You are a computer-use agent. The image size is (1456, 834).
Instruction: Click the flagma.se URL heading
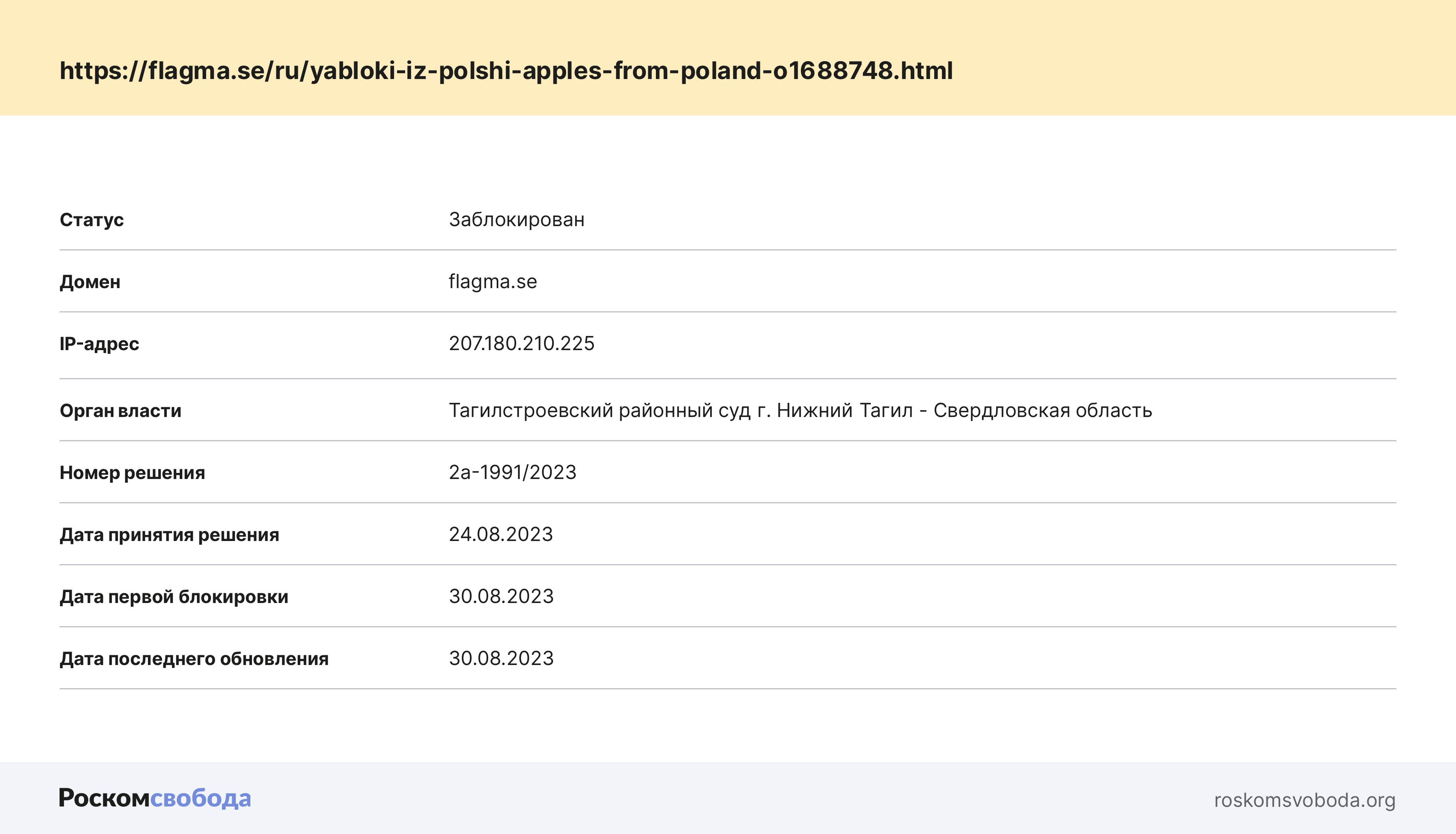pos(506,71)
